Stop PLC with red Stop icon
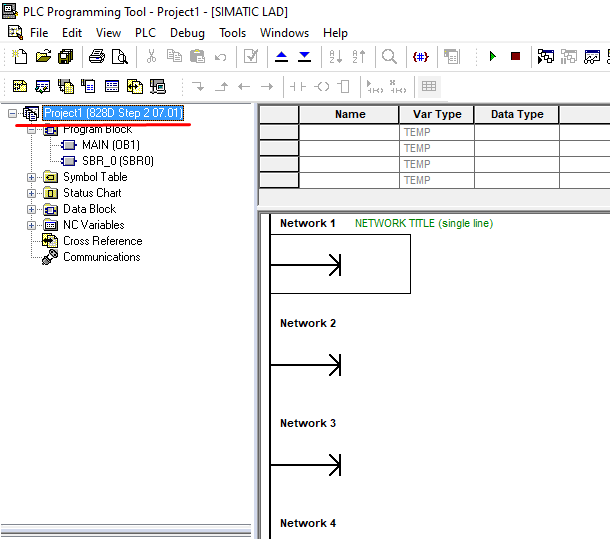Image resolution: width=610 pixels, height=539 pixels. (x=515, y=57)
